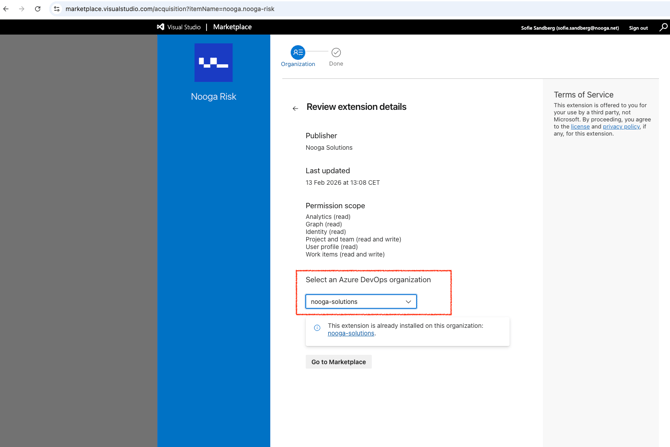Click the Permission scope label
This screenshot has width=670, height=447.
tap(335, 206)
